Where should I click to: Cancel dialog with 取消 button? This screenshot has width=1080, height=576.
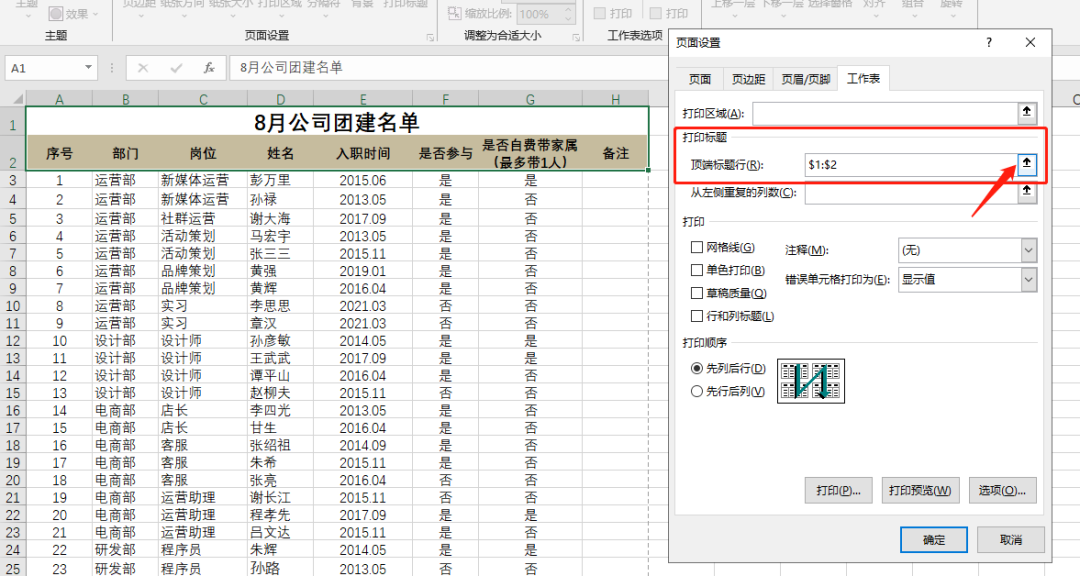point(1011,539)
